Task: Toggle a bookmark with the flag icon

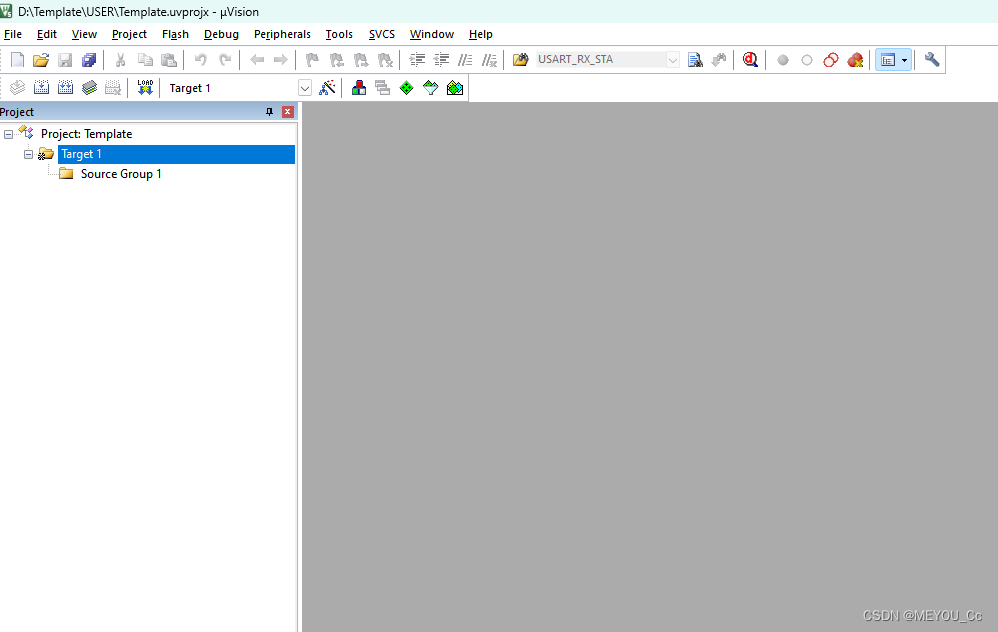Action: (x=312, y=60)
